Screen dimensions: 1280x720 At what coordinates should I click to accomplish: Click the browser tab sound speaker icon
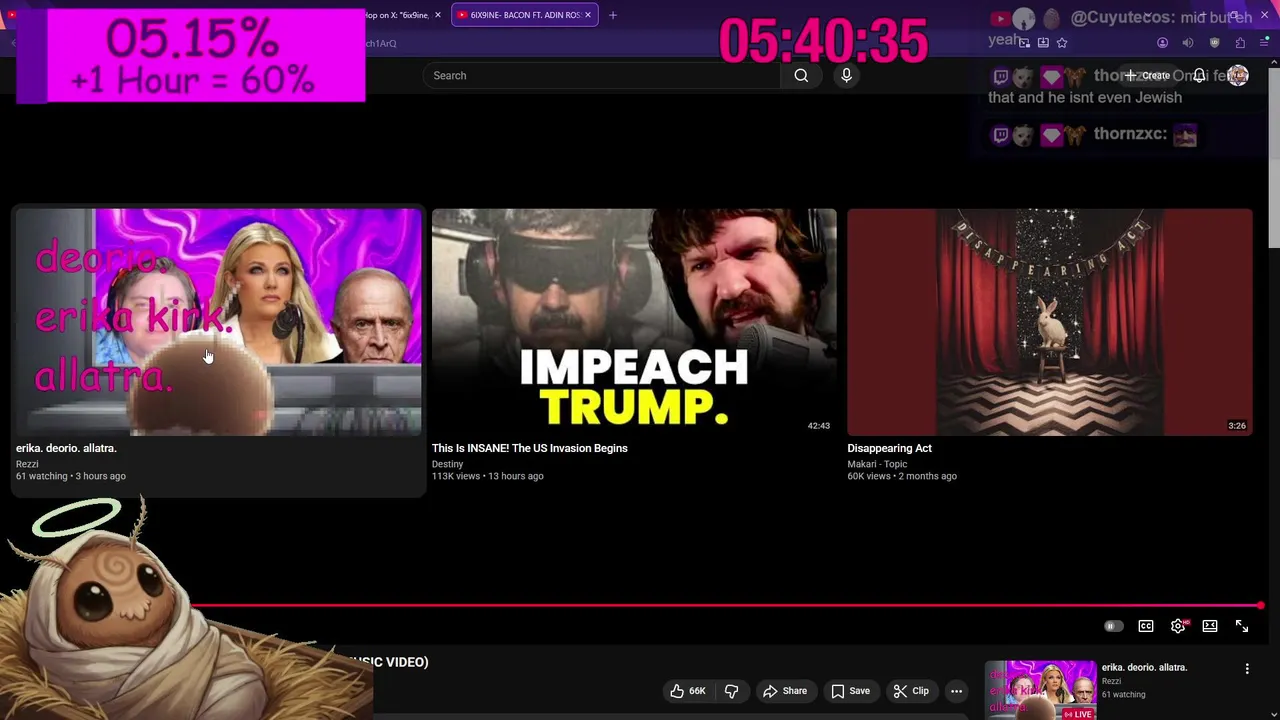(x=1188, y=43)
